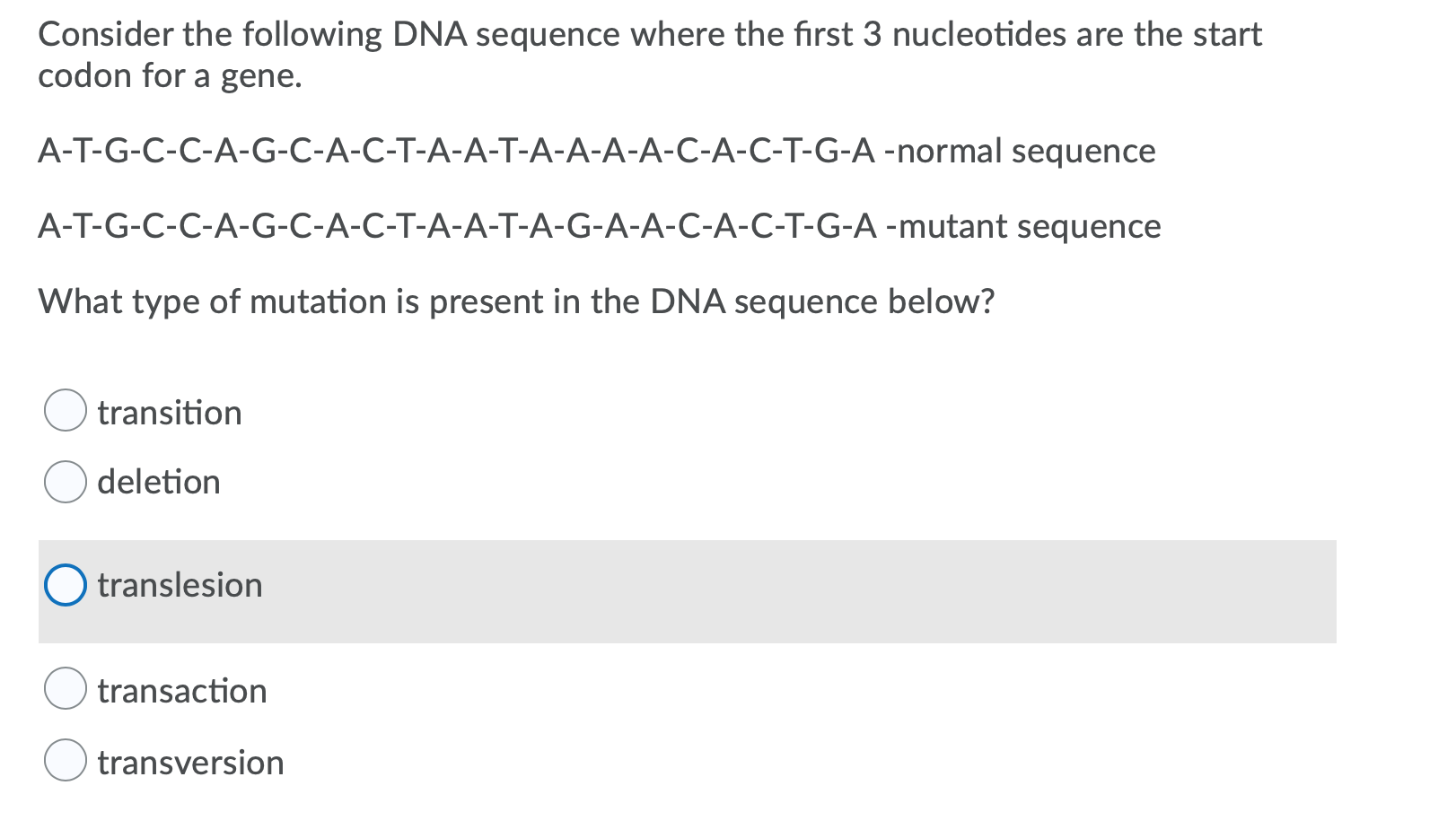The image size is (1456, 838).
Task: Click the empty circle beside transversion
Action: coord(66,762)
